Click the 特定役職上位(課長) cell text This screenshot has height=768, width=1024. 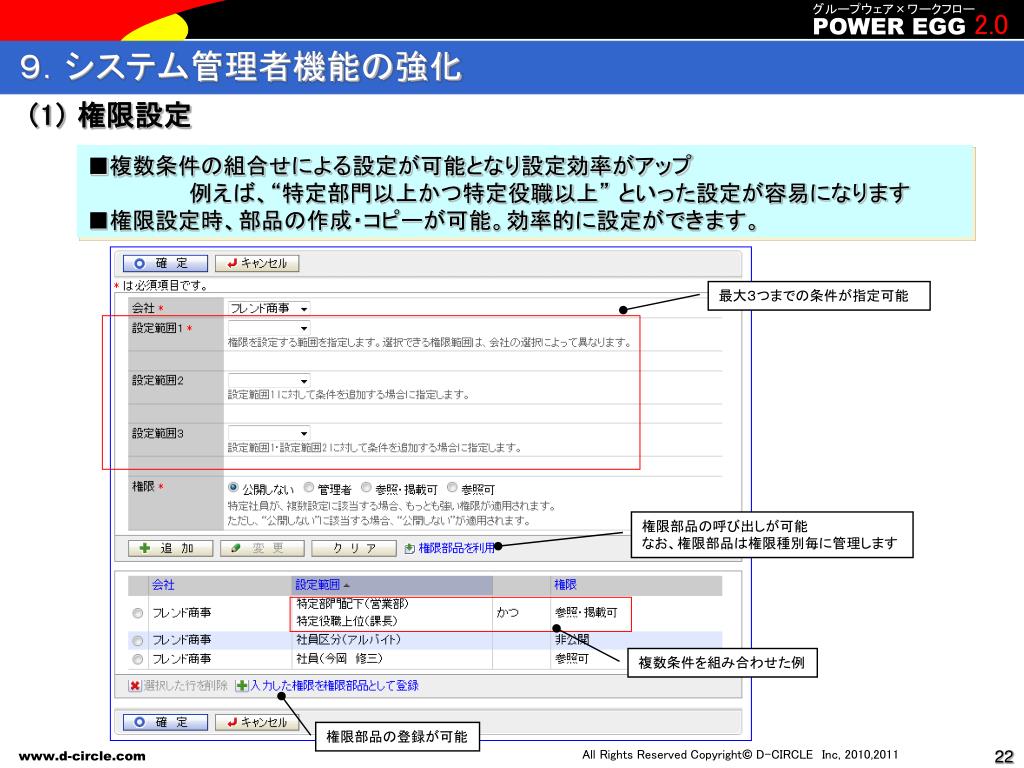tap(347, 620)
